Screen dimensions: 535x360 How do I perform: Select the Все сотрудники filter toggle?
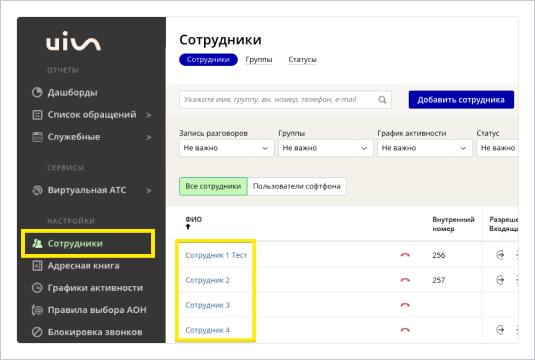pyautogui.click(x=213, y=186)
